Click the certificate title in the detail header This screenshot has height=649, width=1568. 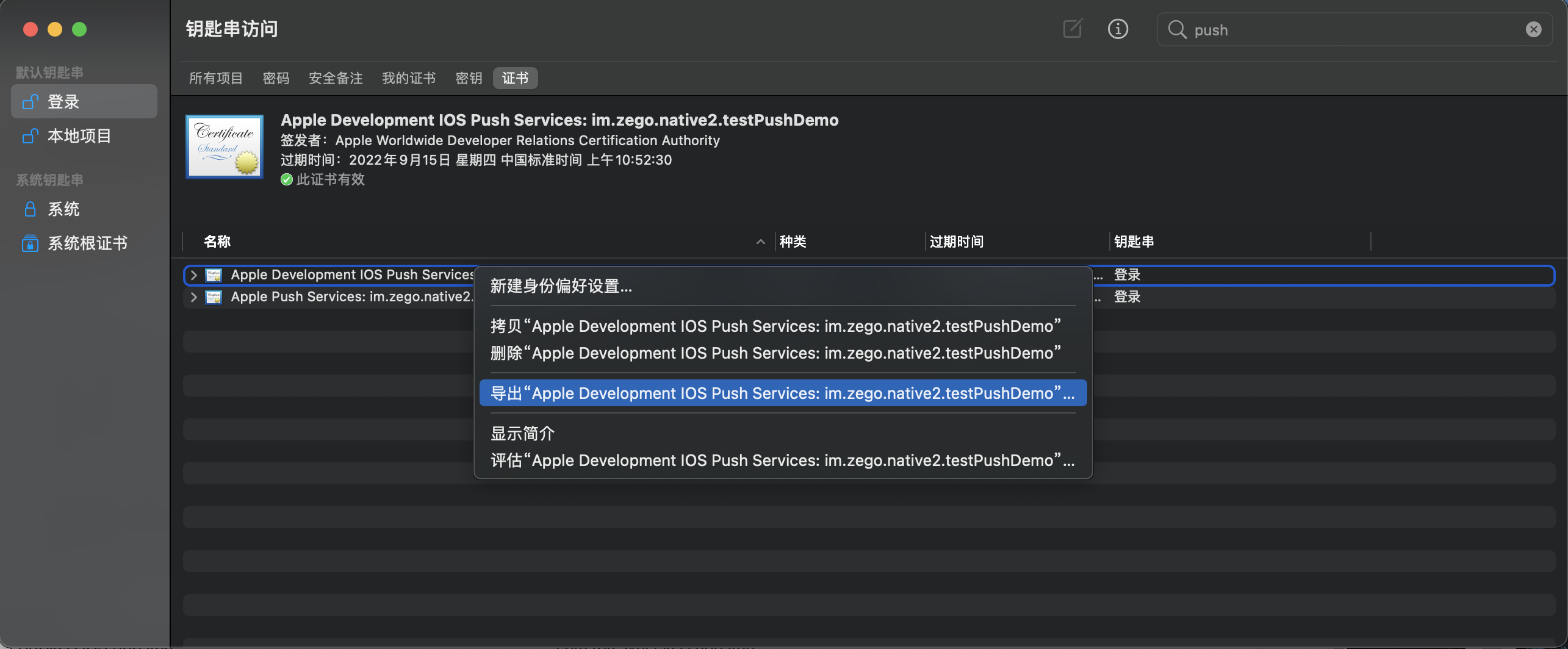[x=559, y=120]
